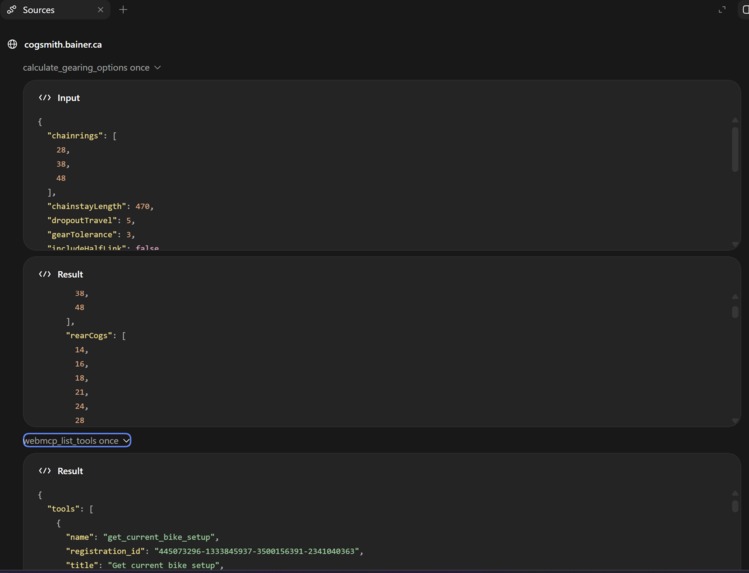Viewport: 749px width, 573px height.
Task: Collapse the calculate_gearing_options once section
Action: tap(92, 68)
